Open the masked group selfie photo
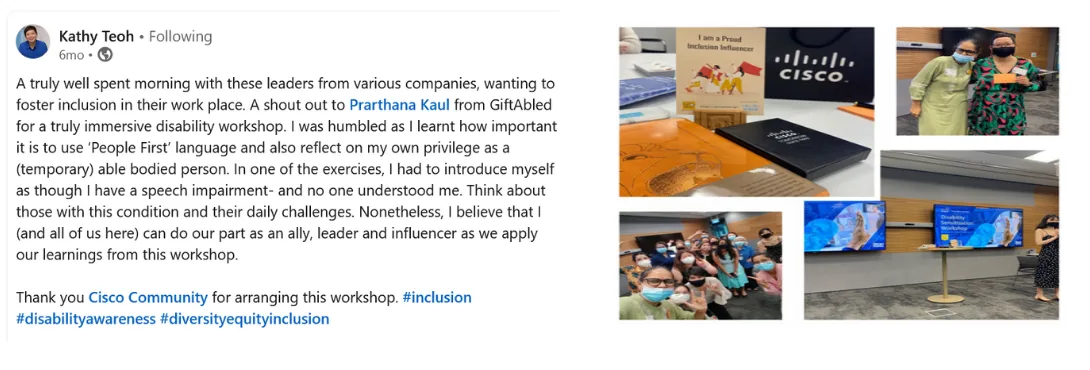The width and height of the screenshot is (1090, 370). pyautogui.click(x=701, y=266)
